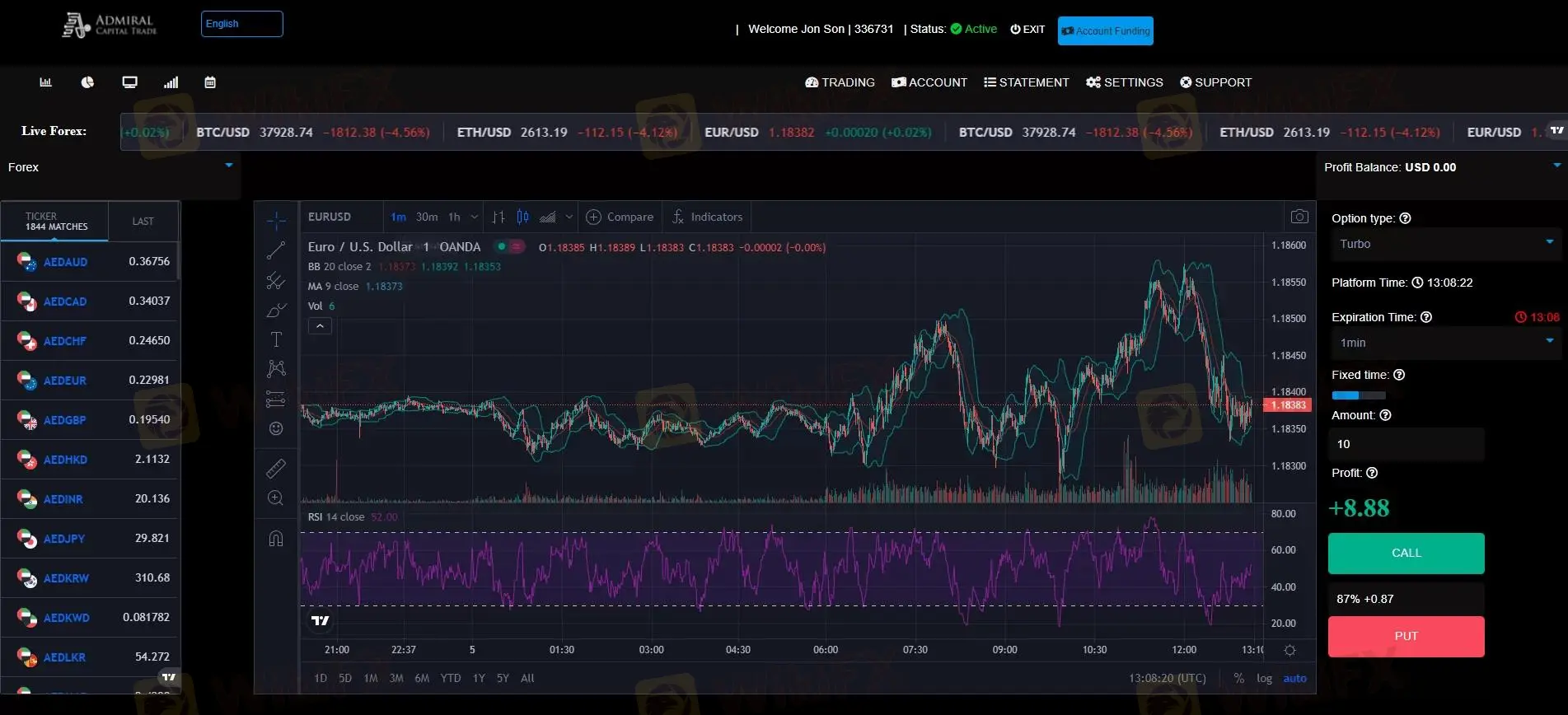Click the Fixed time progress bar
Viewport: 1568px width, 715px height.
1358,395
